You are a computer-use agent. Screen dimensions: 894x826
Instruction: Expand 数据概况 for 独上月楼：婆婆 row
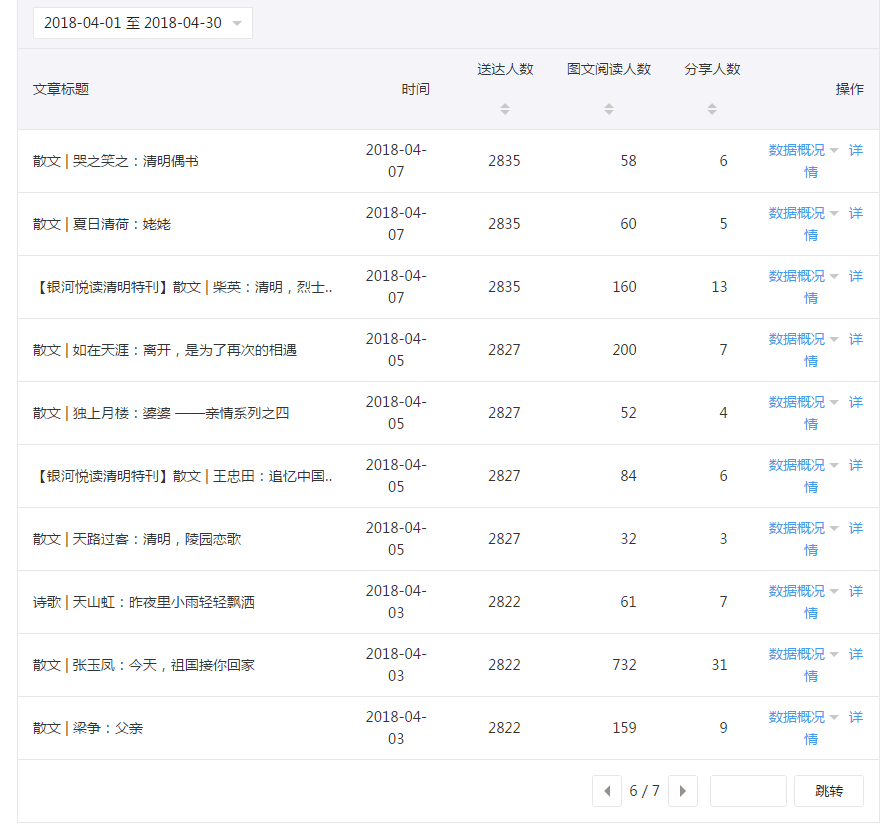[x=803, y=402]
